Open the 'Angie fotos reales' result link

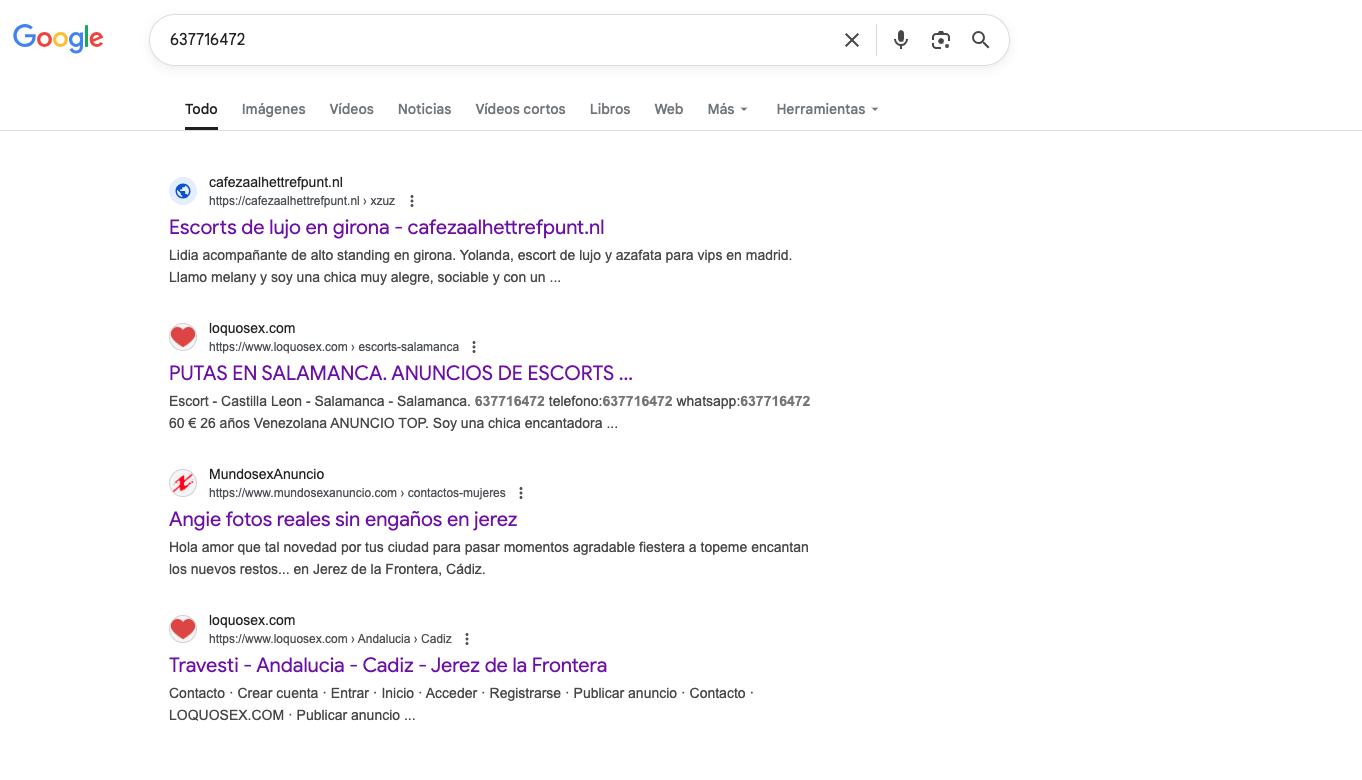click(343, 519)
